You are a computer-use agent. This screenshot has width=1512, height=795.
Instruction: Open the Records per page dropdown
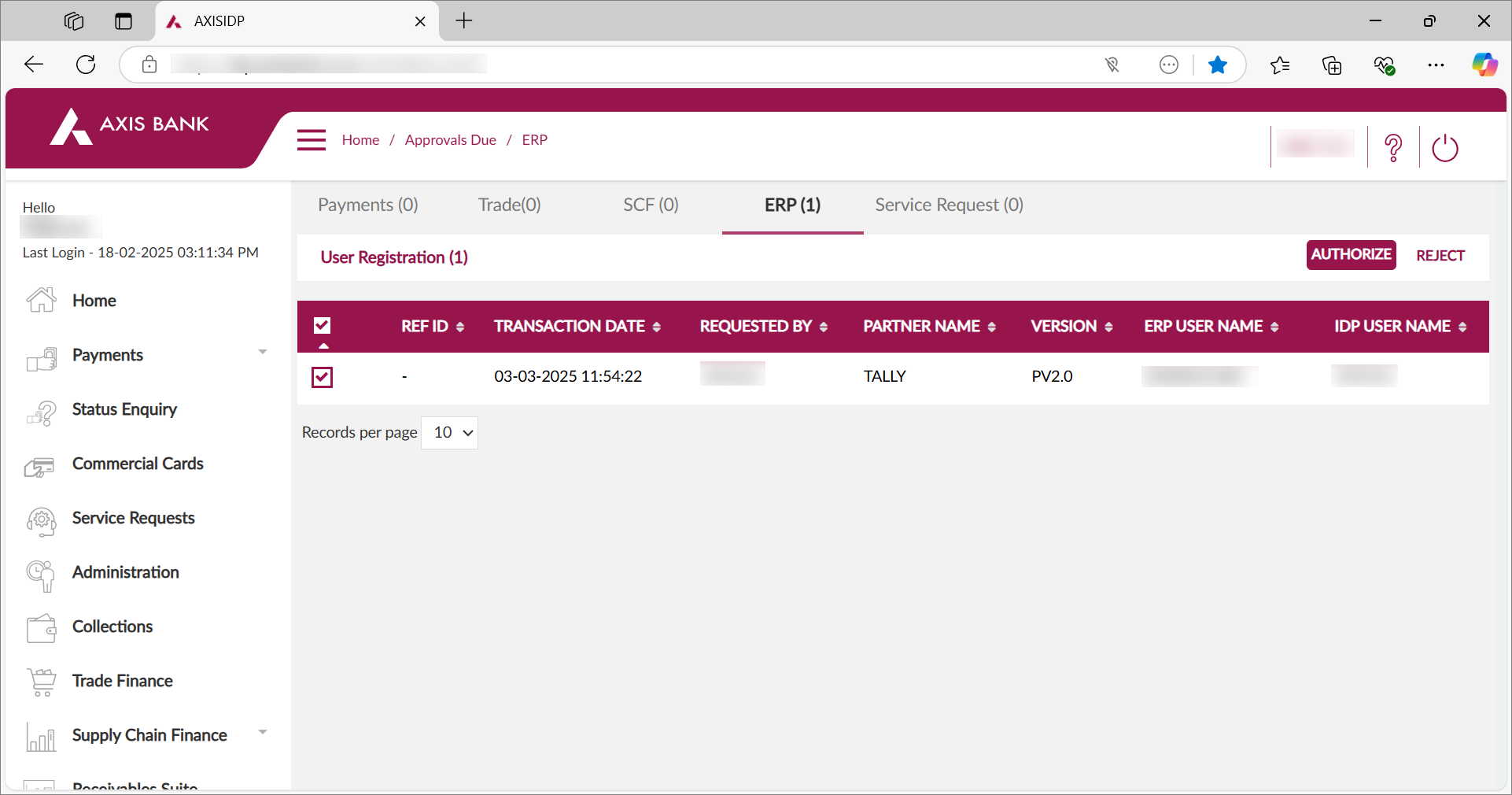pos(450,433)
